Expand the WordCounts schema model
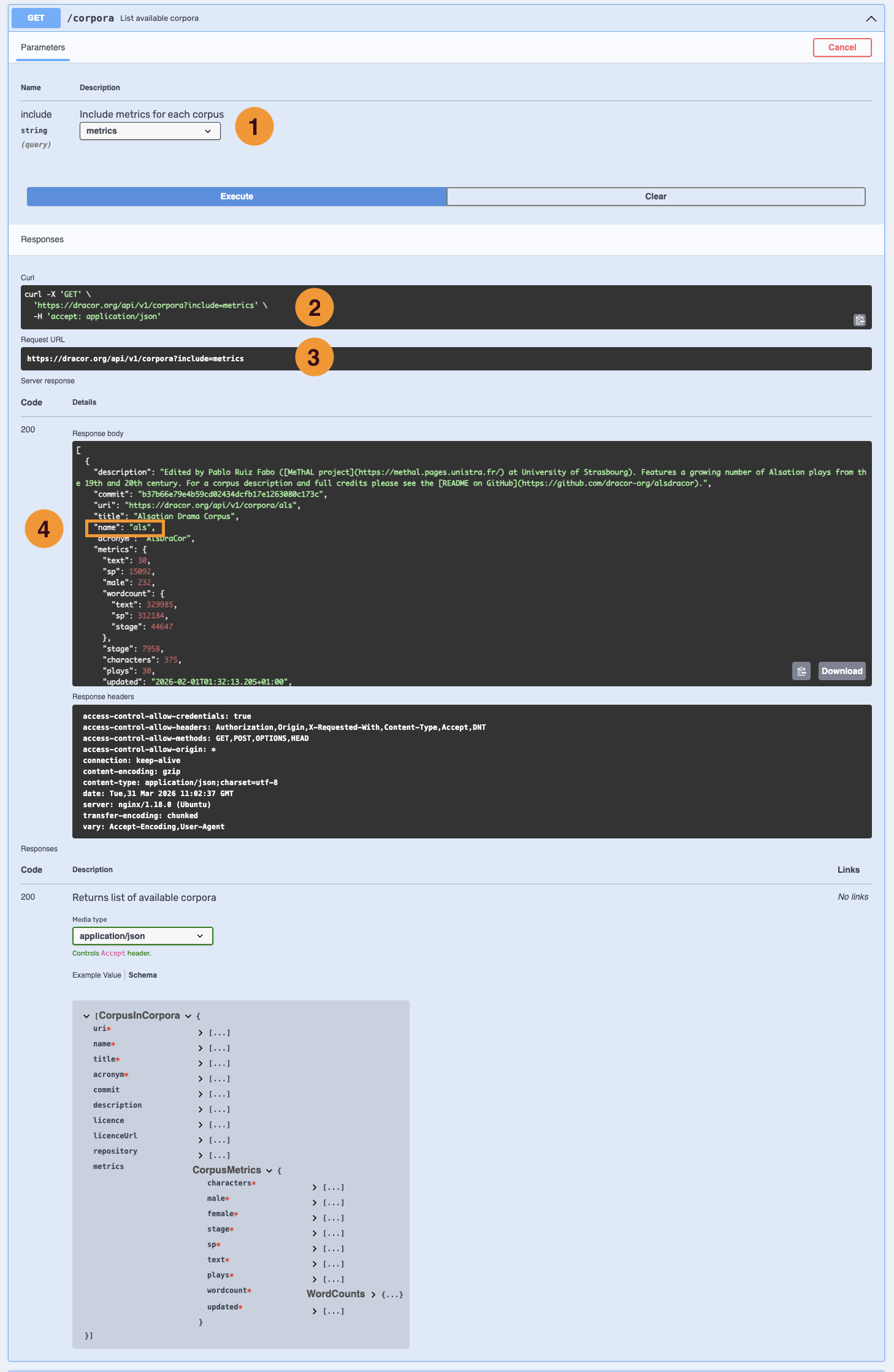This screenshot has height=1372, width=894. (373, 1295)
